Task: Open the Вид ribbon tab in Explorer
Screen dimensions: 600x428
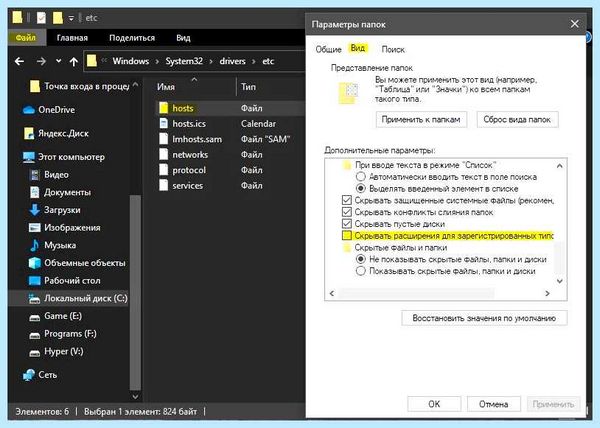Action: pos(183,38)
